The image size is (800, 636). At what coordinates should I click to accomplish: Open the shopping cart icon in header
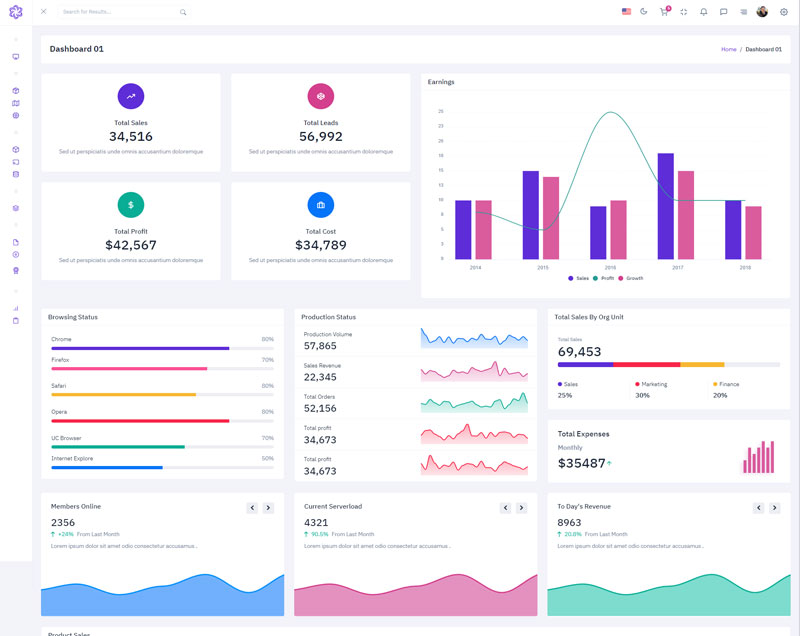(663, 12)
